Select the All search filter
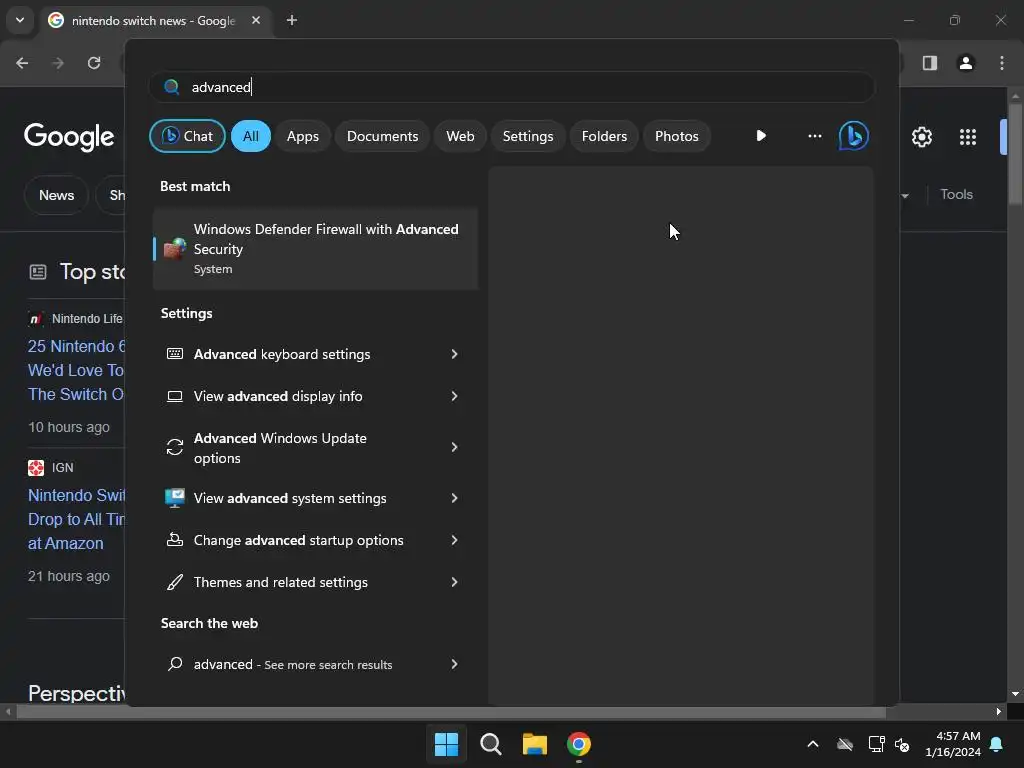 (251, 136)
